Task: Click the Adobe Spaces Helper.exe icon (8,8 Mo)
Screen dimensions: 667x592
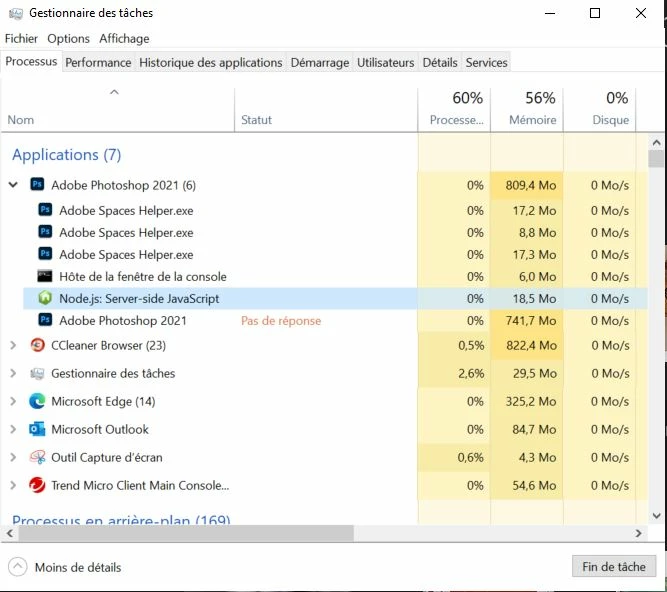Action: (x=45, y=232)
